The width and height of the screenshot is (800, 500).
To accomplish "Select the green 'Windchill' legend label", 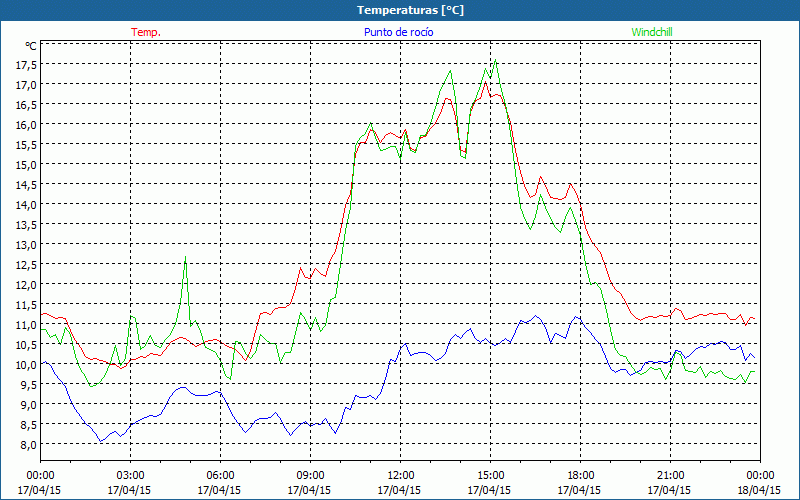I will (652, 32).
